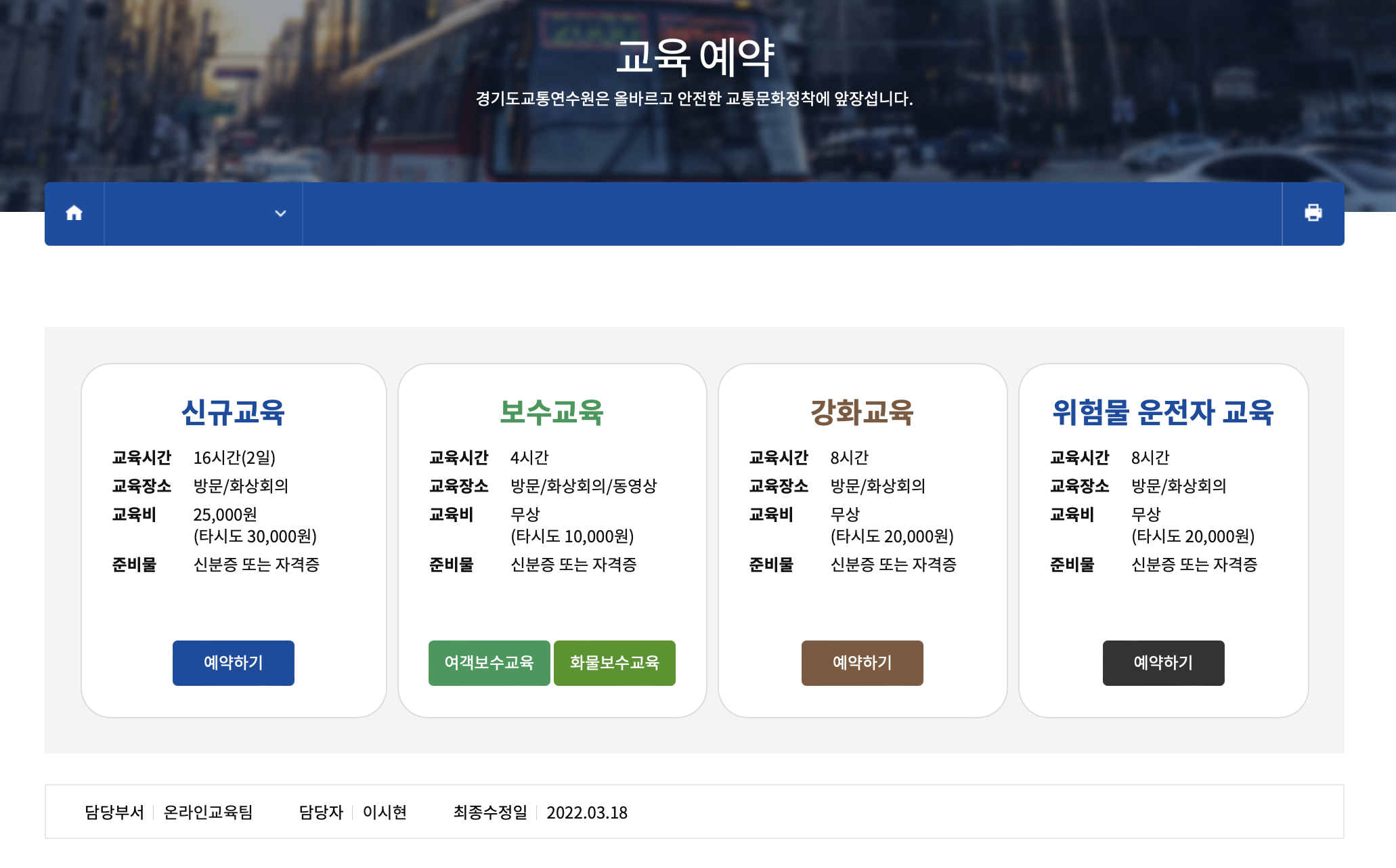
Task: Select the print icon on the blue bar
Action: pos(1313,213)
